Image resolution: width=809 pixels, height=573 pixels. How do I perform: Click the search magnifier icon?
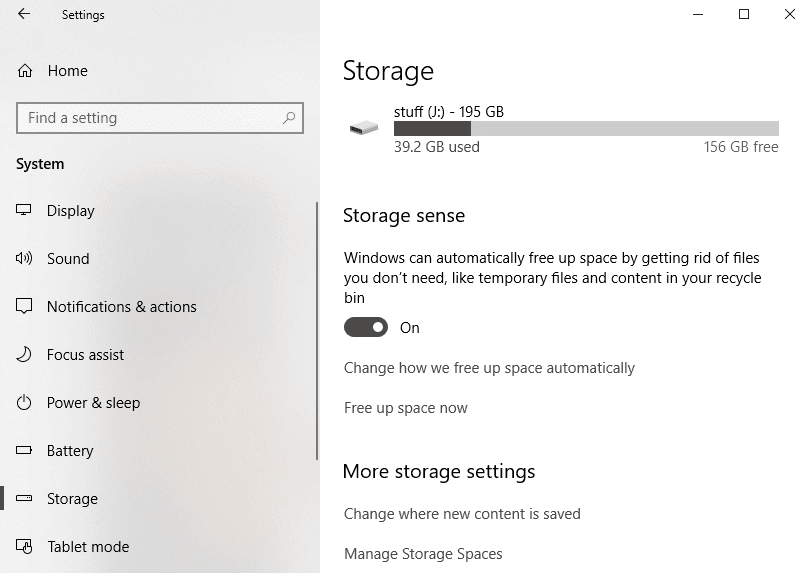[x=289, y=118]
